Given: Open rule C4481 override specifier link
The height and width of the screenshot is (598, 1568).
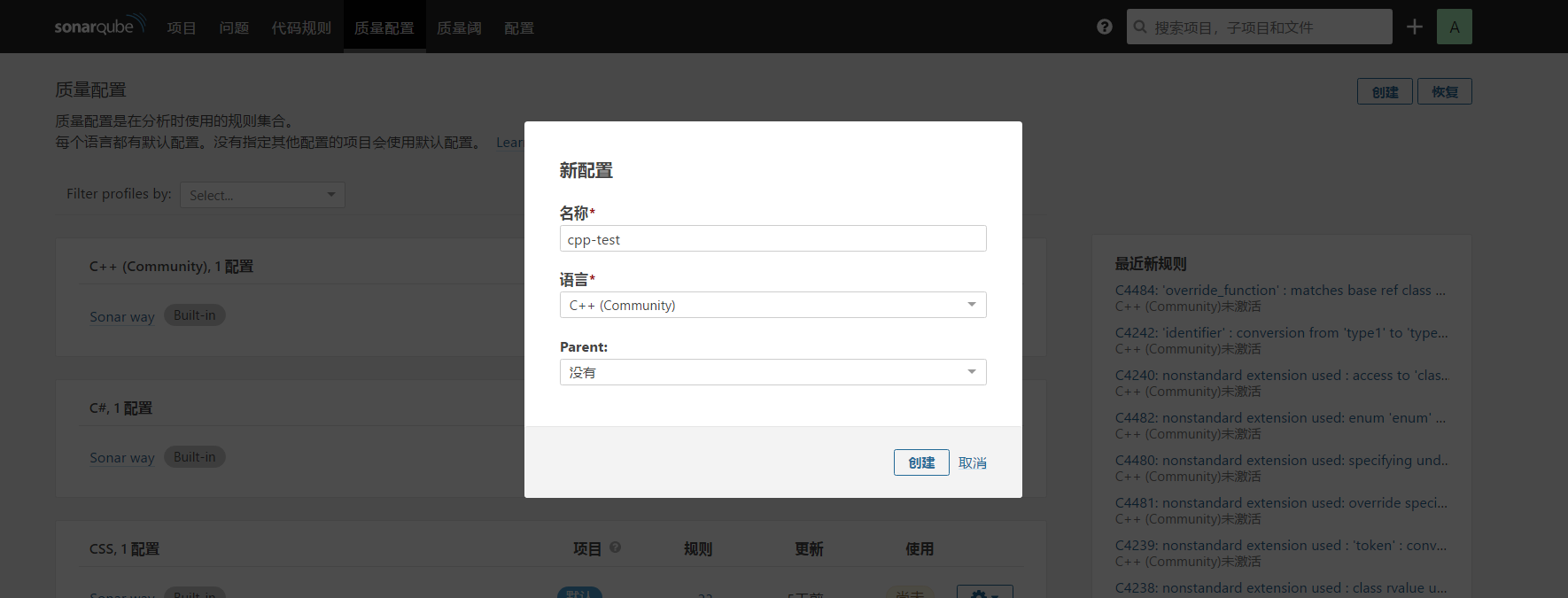Looking at the screenshot, I should pos(1281,502).
